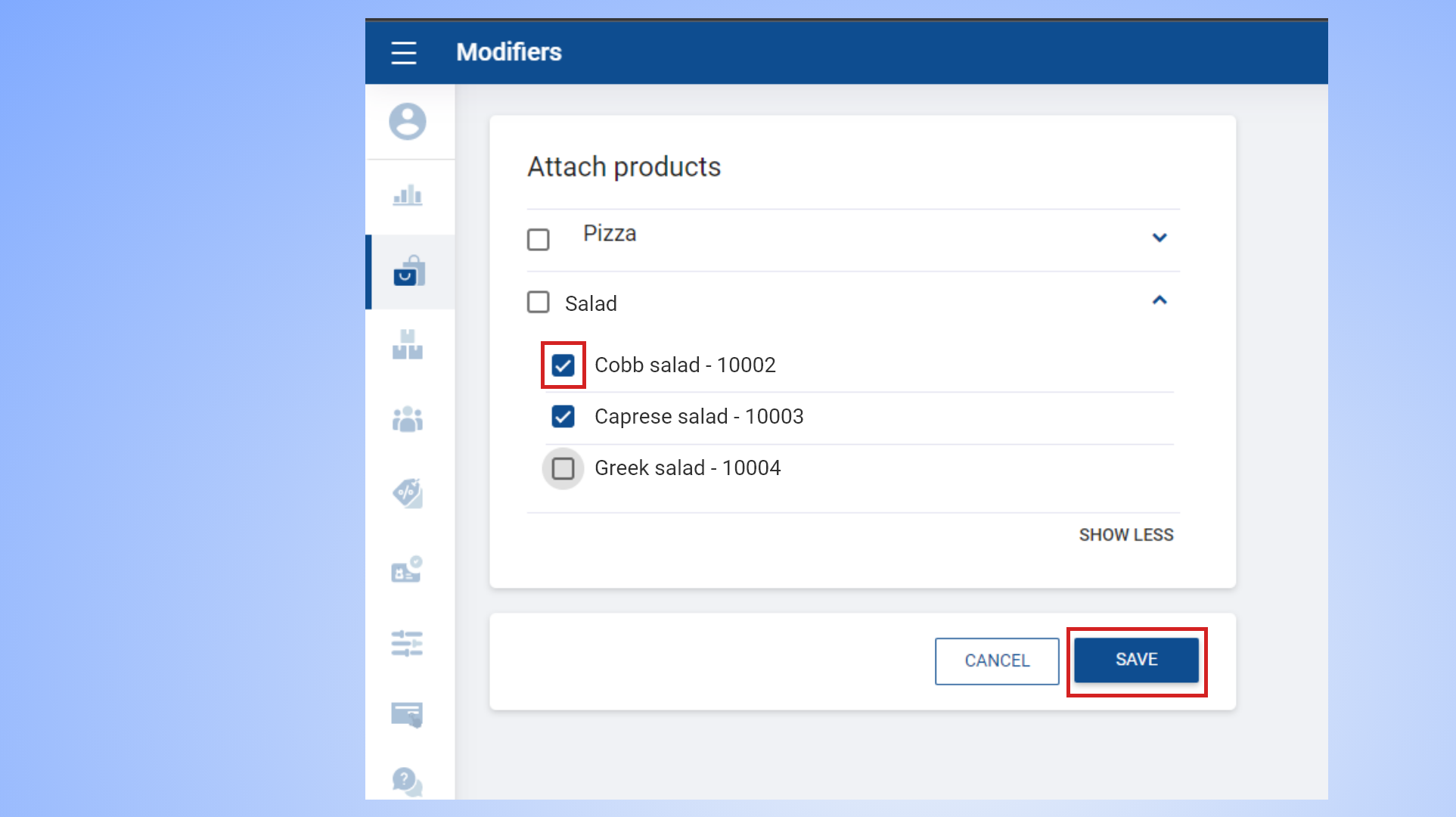Uncheck Cobb salad - 10002
Image resolution: width=1456 pixels, height=817 pixels.
click(563, 366)
